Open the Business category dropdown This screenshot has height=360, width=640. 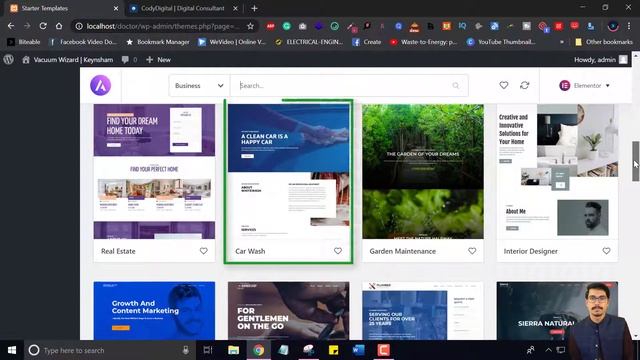199,85
